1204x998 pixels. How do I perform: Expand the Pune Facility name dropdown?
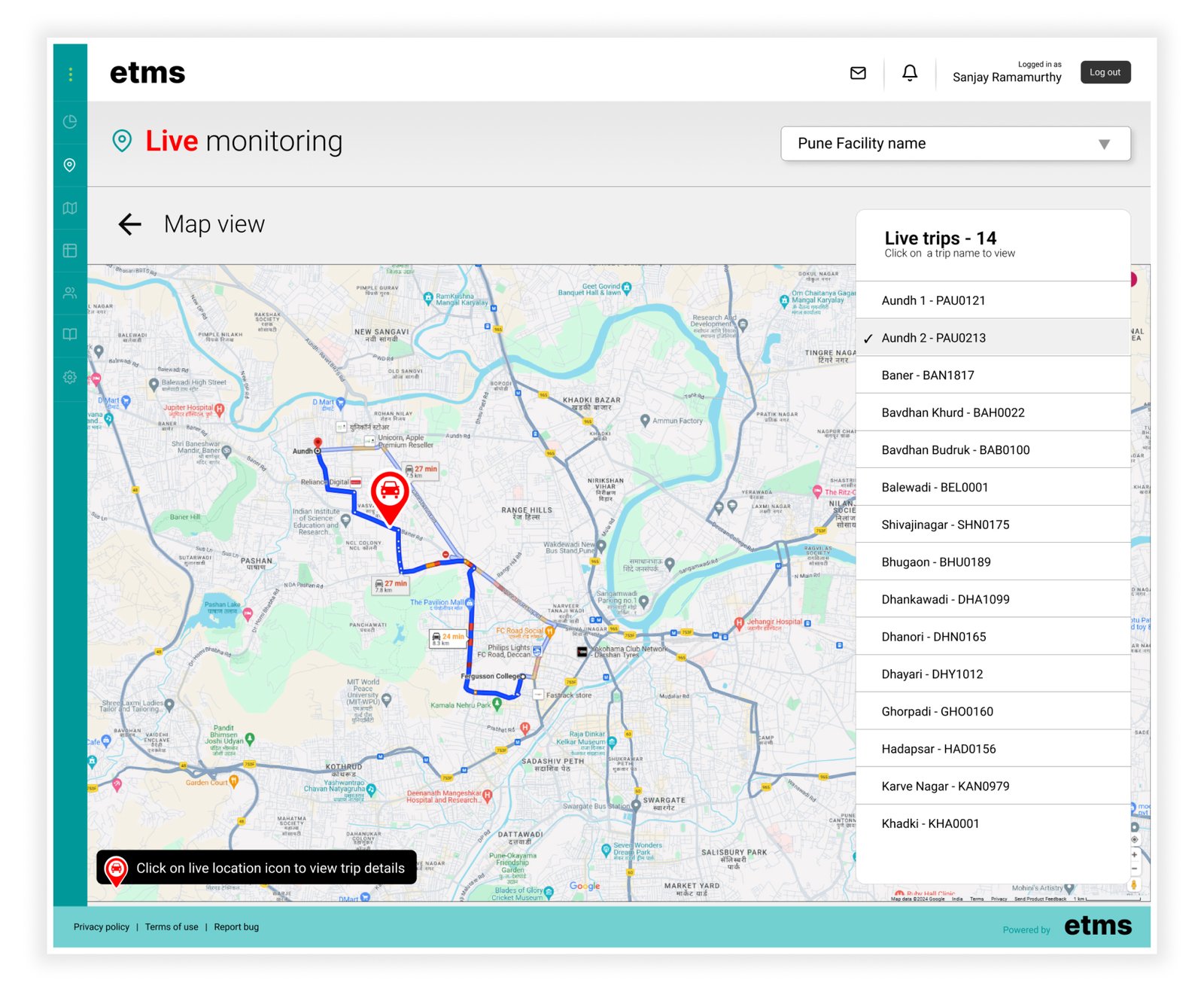pyautogui.click(x=955, y=144)
